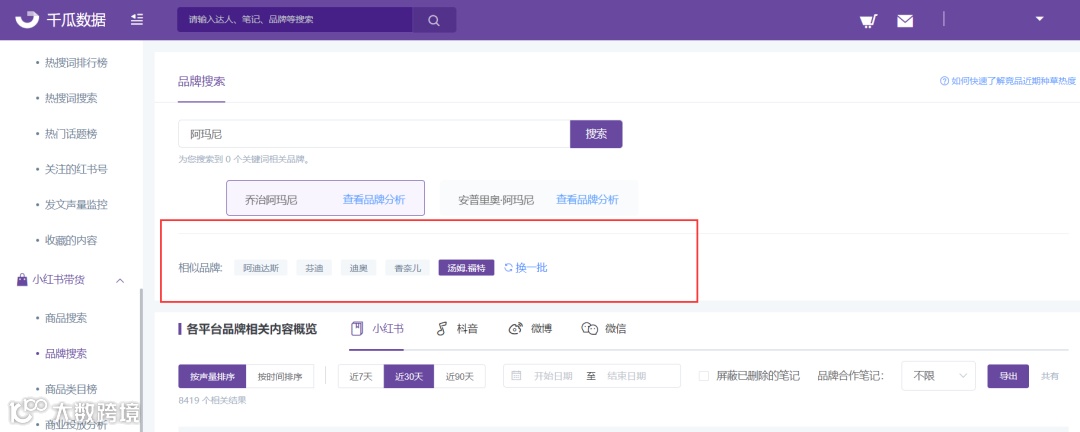
Task: Select 按时间排序 sorting option
Action: tap(280, 376)
